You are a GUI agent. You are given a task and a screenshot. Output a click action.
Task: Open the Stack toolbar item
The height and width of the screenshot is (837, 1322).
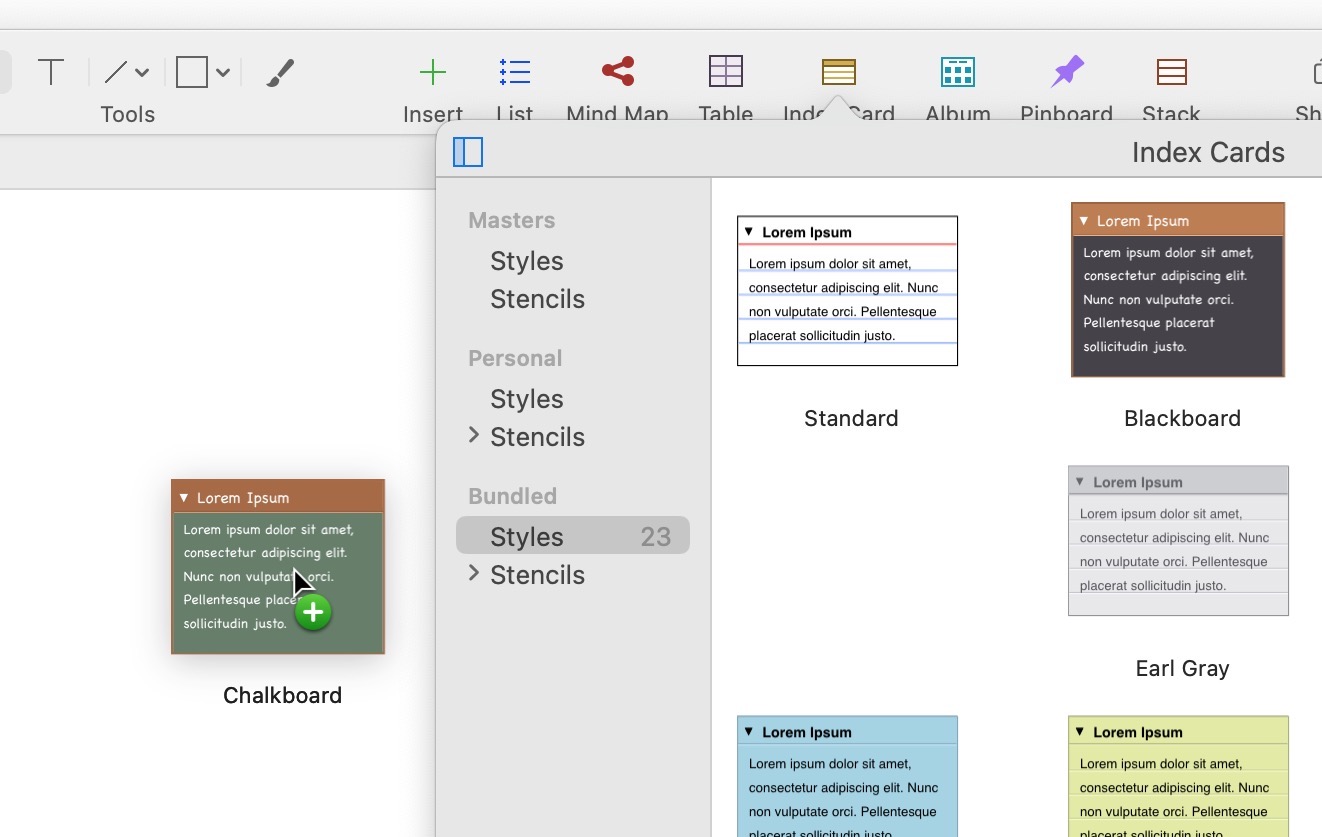pyautogui.click(x=1171, y=72)
